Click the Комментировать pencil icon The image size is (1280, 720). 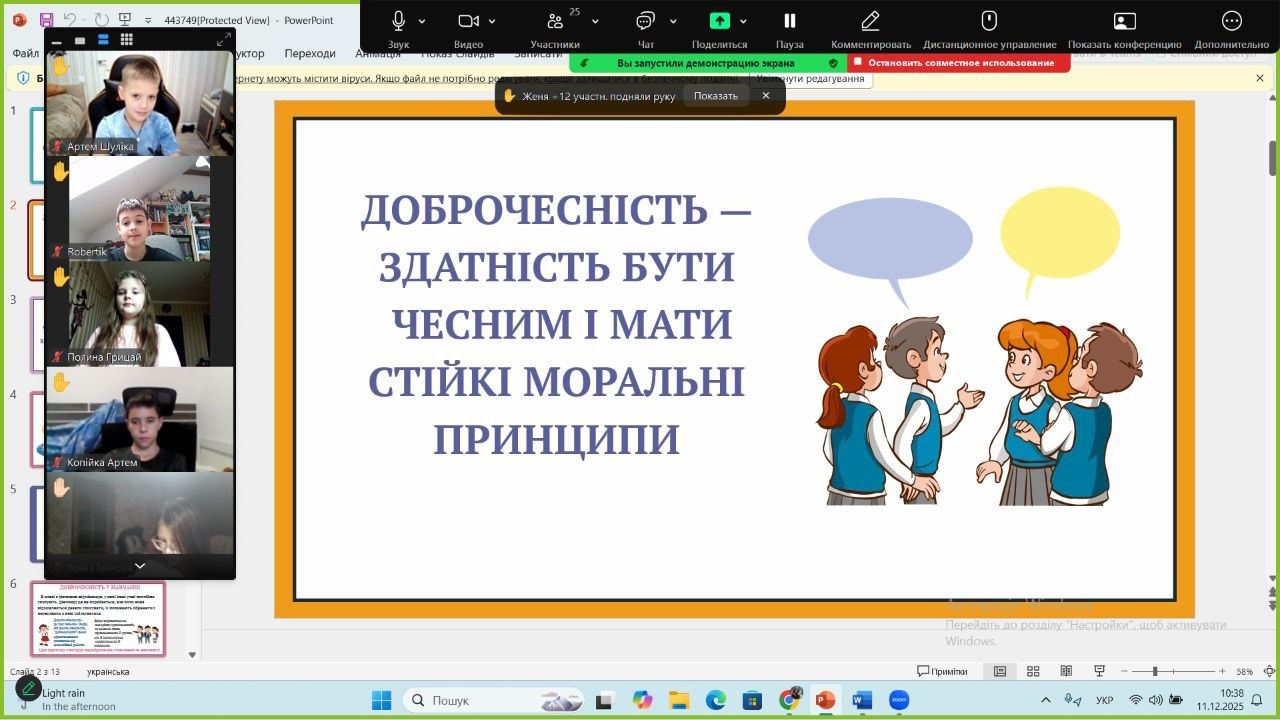coord(870,21)
